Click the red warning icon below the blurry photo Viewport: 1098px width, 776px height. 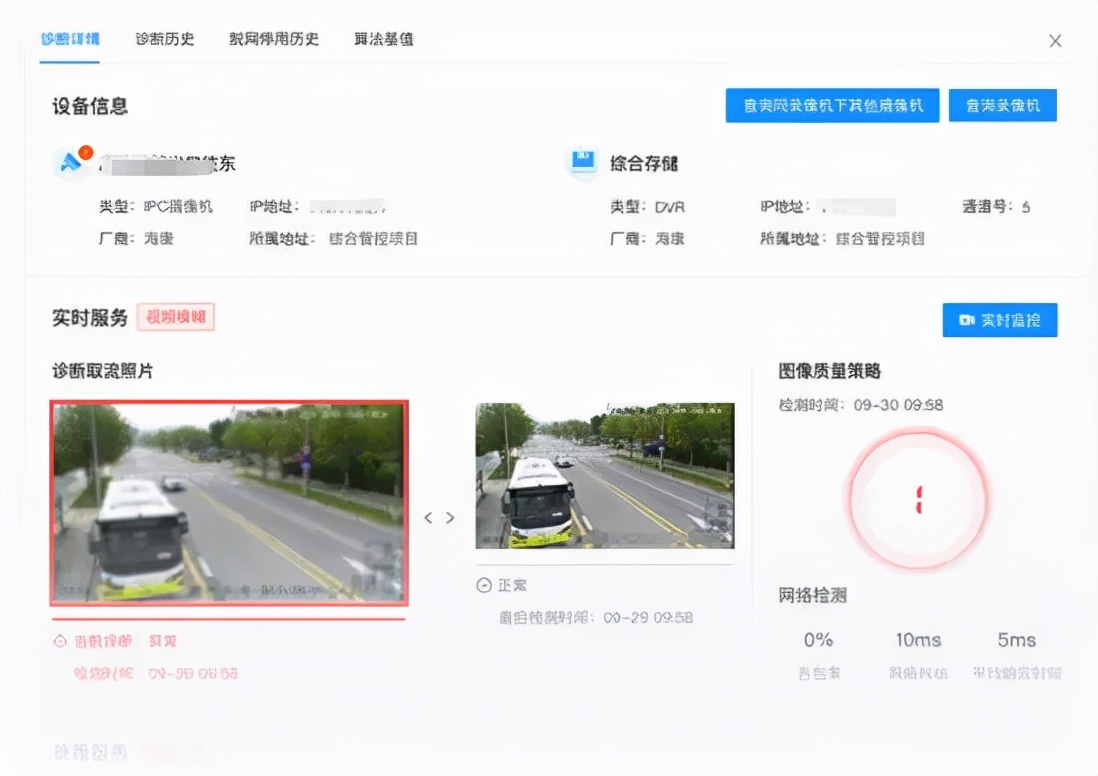60,641
